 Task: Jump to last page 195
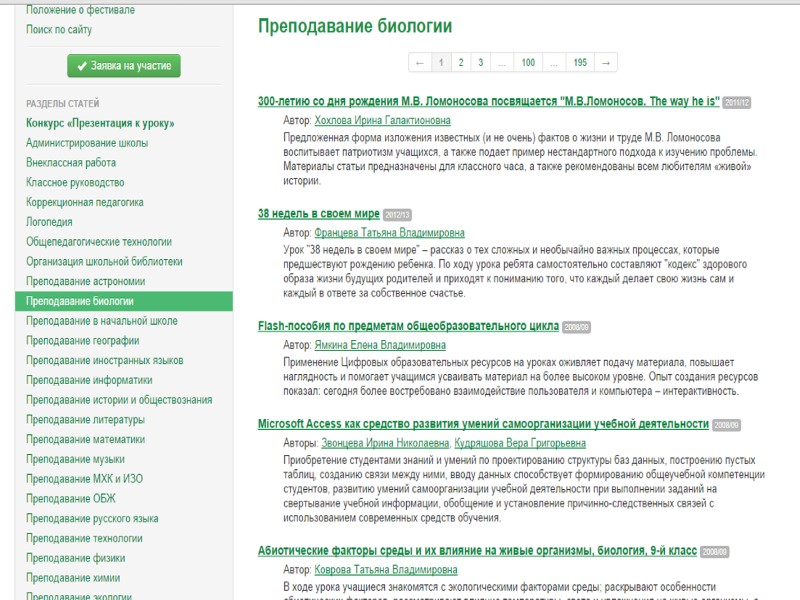580,62
